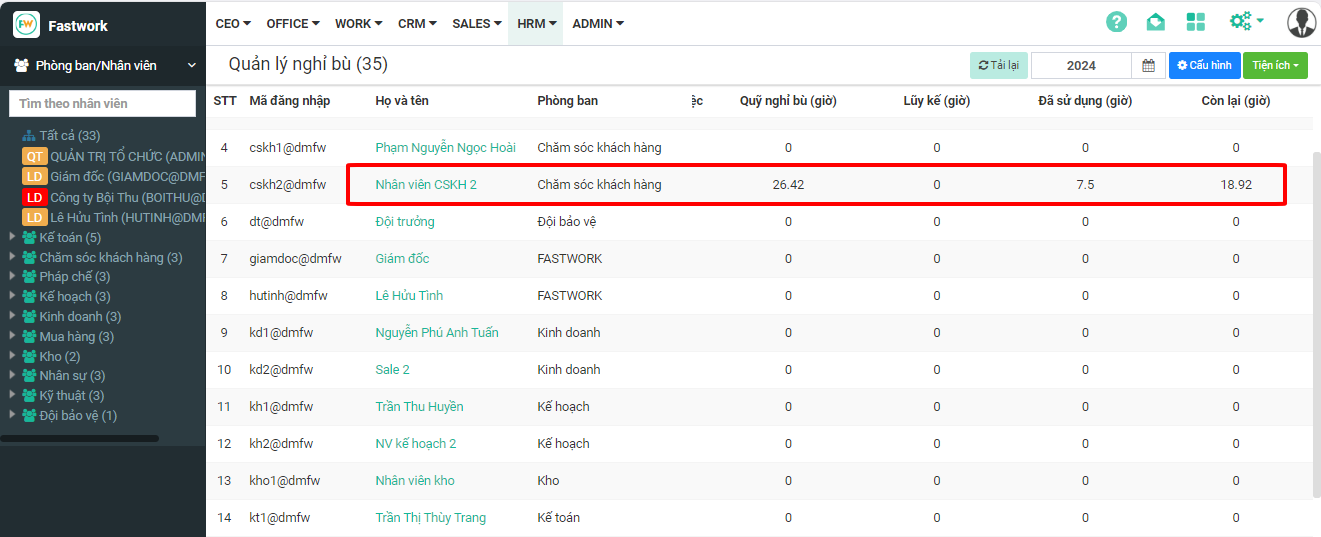This screenshot has width=1321, height=537.
Task: Open the HRM menu
Action: click(536, 23)
